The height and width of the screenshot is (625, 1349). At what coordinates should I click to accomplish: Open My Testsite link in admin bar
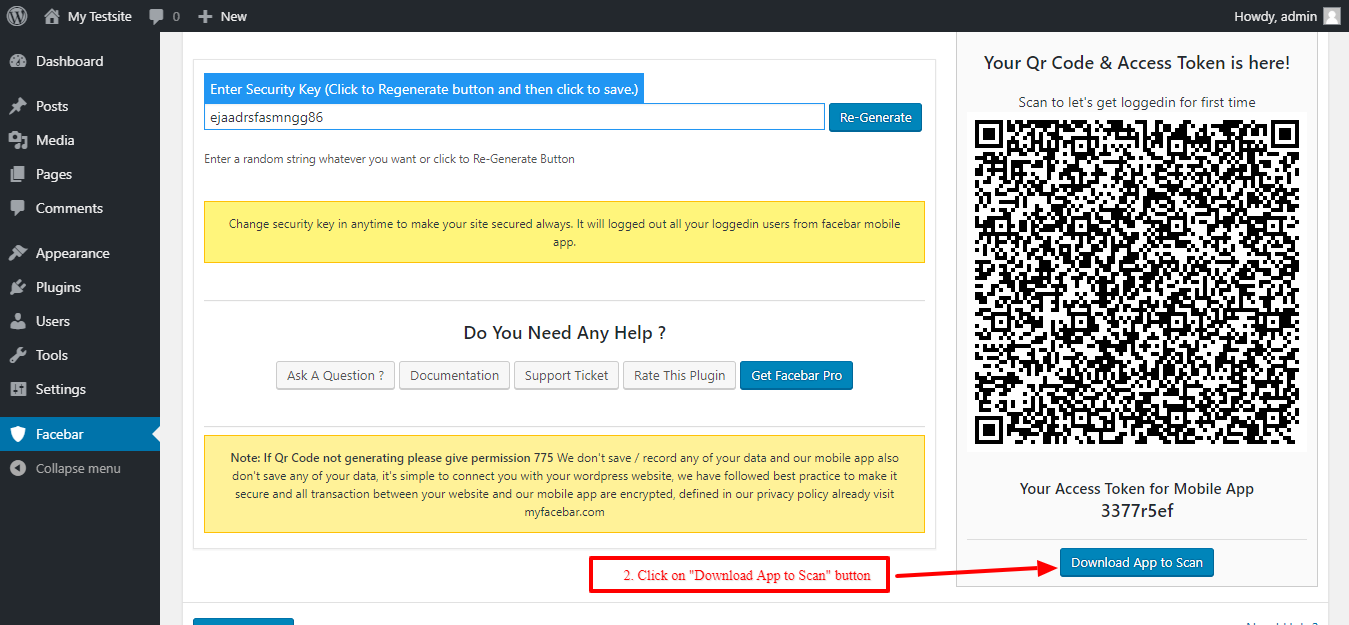coord(100,16)
